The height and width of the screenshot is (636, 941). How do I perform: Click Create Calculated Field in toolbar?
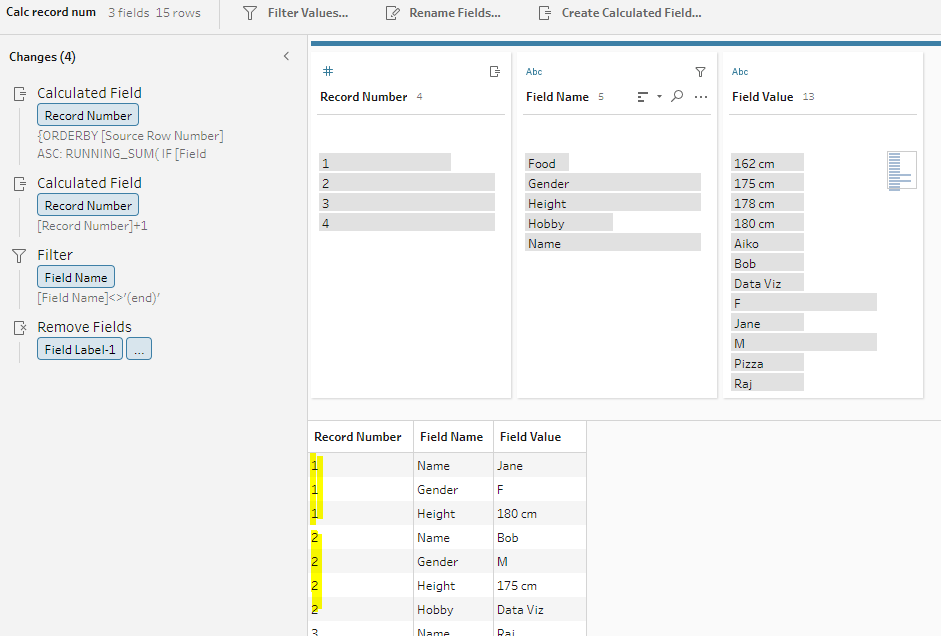619,13
